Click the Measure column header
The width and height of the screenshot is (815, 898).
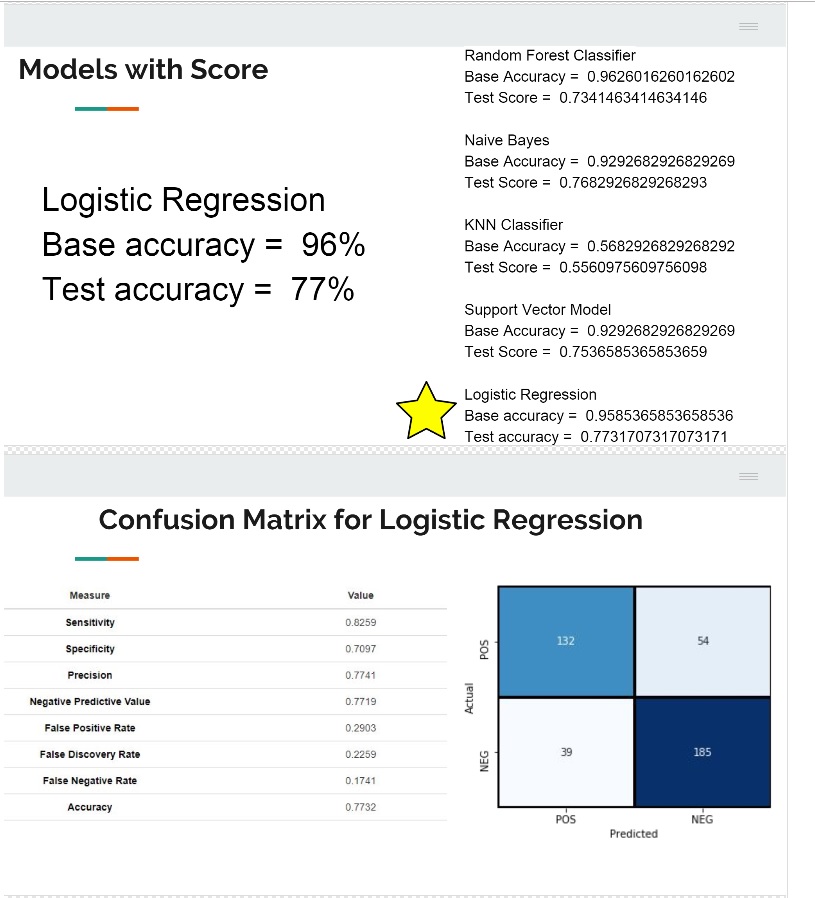[90, 596]
